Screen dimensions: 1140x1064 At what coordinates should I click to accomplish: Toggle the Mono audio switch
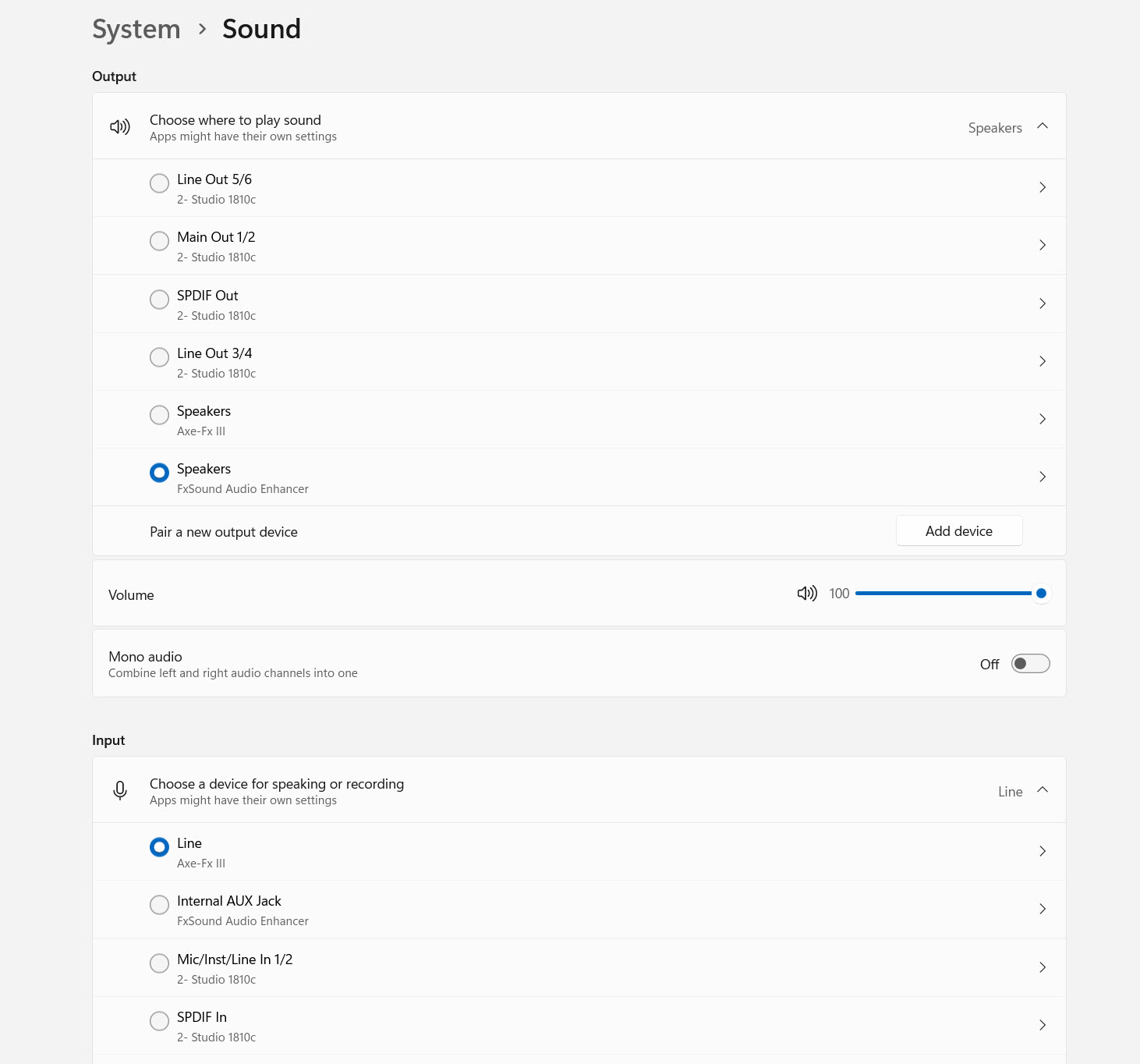[1031, 664]
